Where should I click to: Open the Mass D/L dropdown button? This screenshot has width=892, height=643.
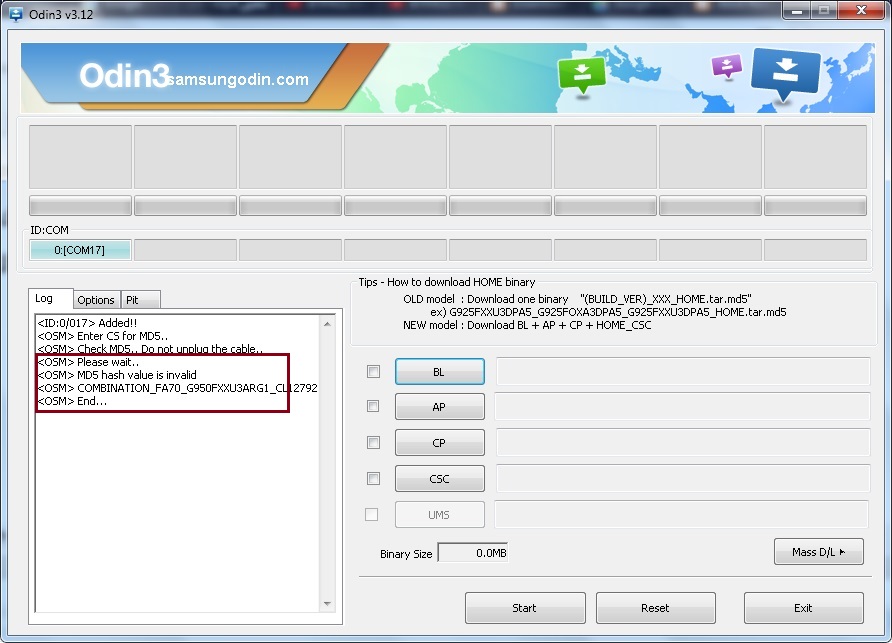[819, 552]
